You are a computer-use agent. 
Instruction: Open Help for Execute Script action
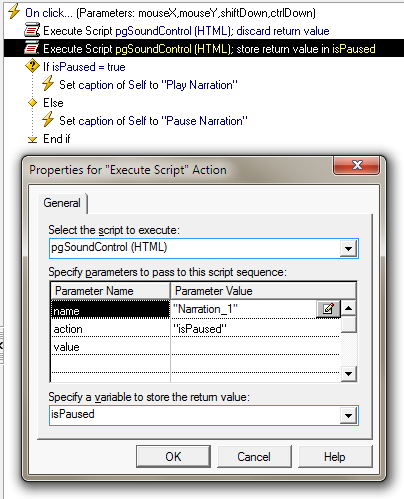point(335,456)
